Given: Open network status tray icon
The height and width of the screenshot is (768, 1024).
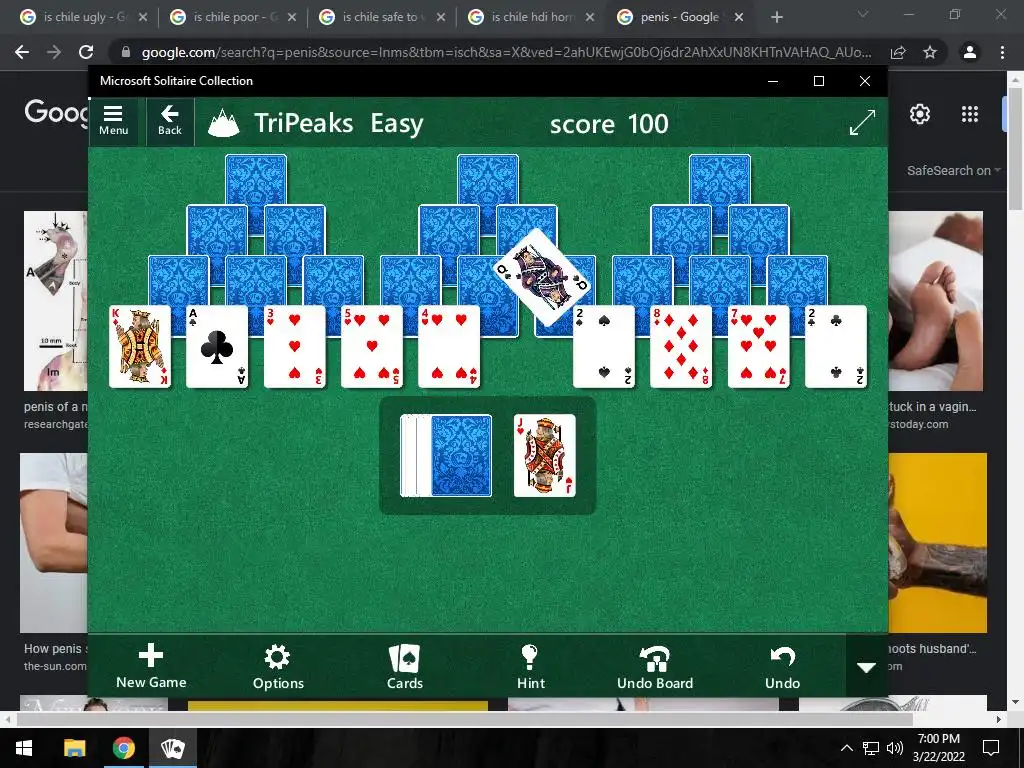Looking at the screenshot, I should click(x=871, y=748).
